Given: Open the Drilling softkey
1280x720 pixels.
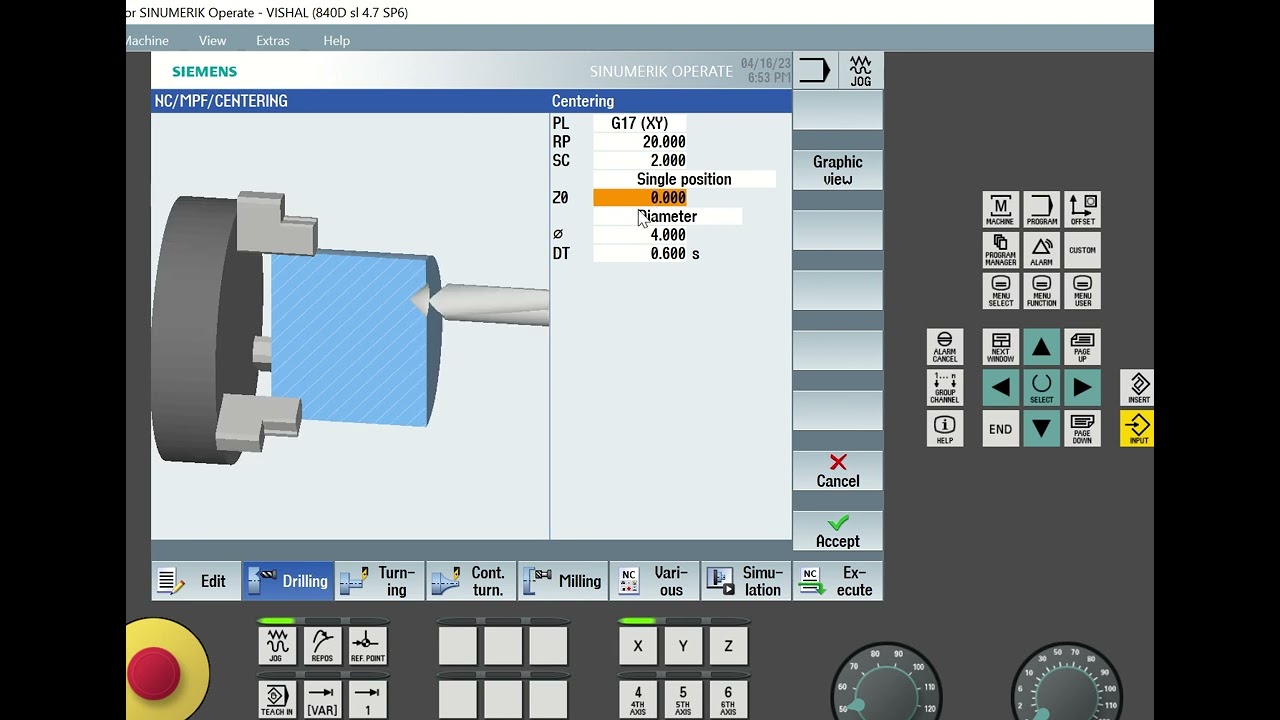Looking at the screenshot, I should tap(288, 581).
